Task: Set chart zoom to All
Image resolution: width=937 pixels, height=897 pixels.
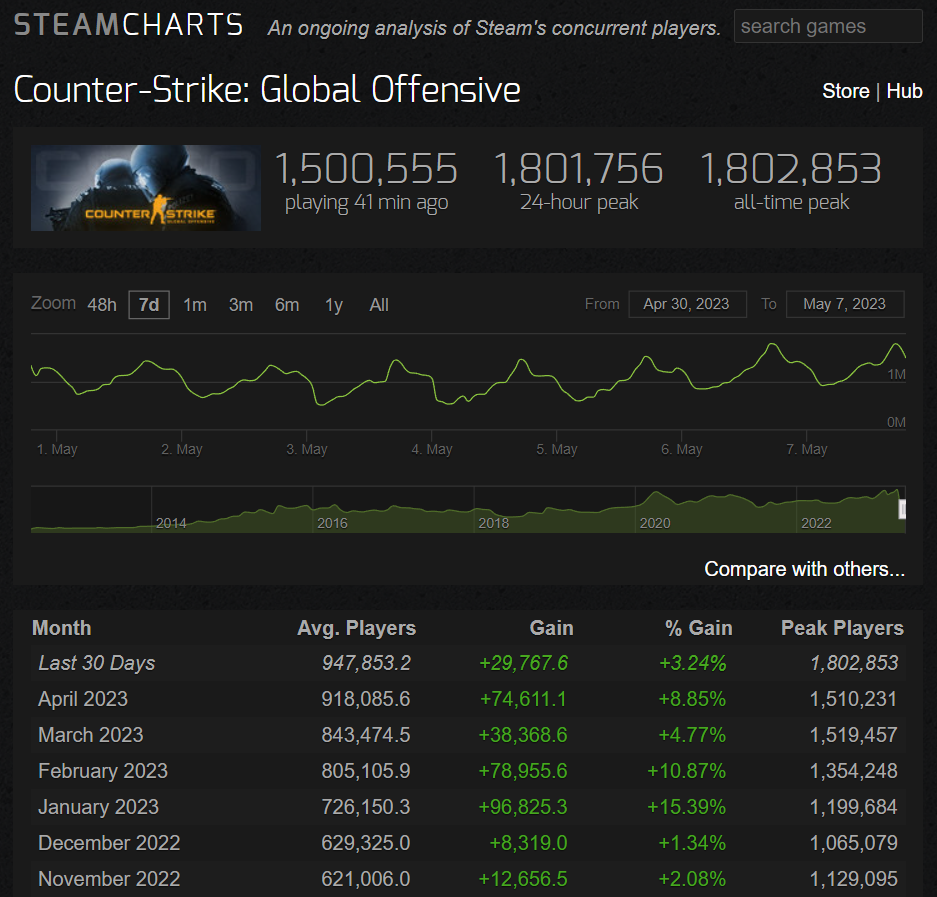Action: click(379, 305)
